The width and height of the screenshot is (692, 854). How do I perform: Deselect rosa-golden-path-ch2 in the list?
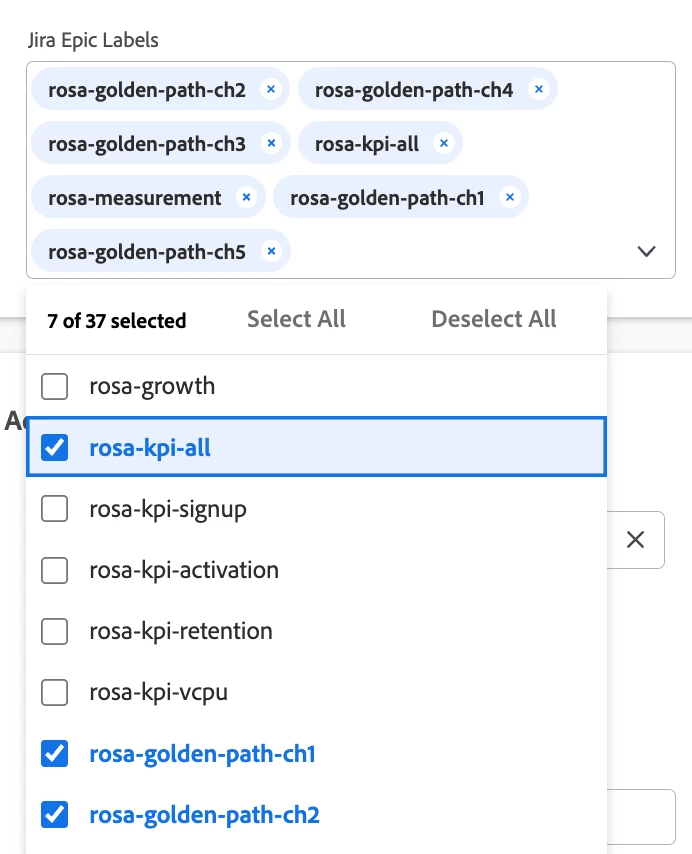pos(55,815)
